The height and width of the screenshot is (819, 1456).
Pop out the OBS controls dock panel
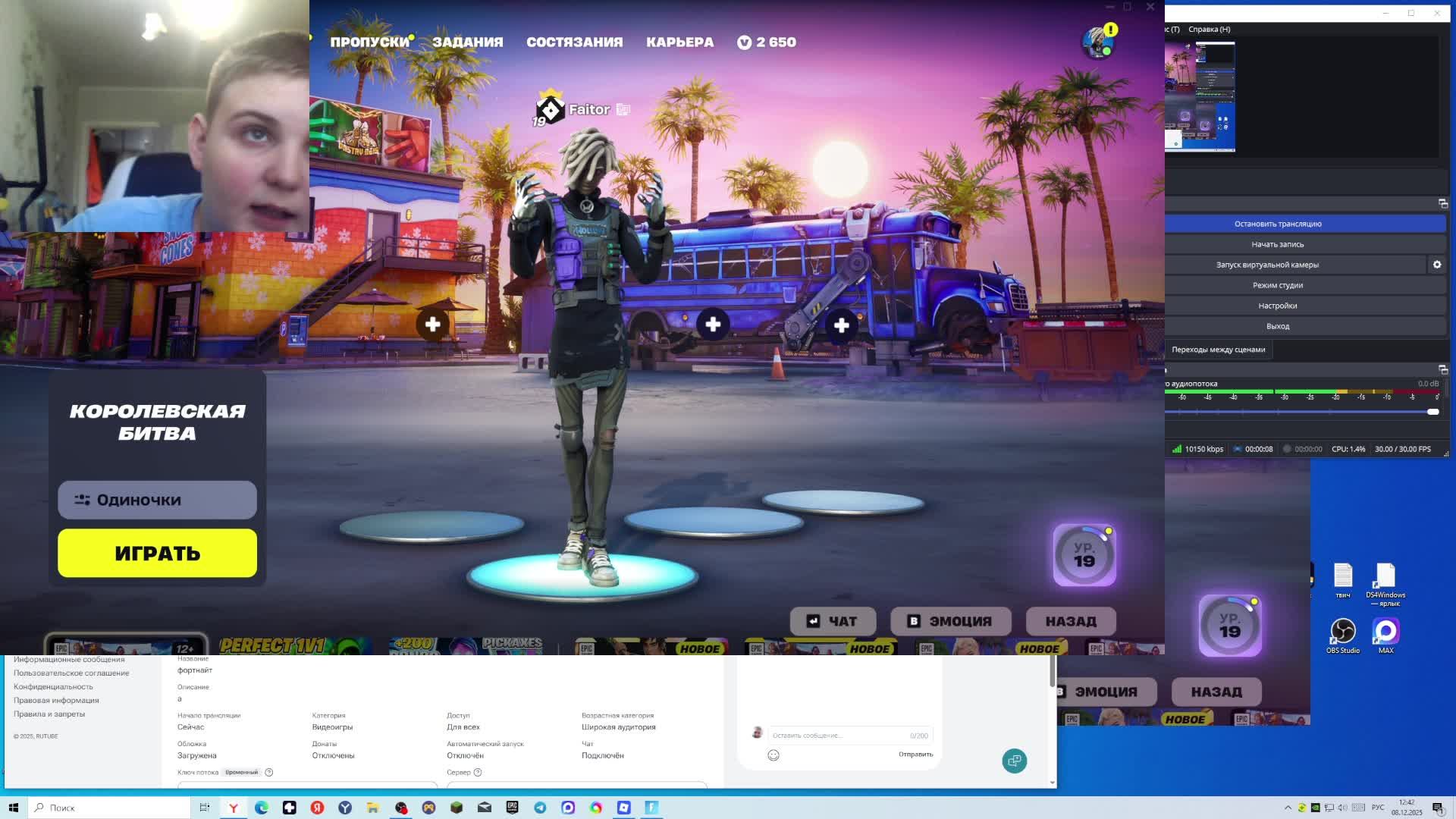[1442, 203]
